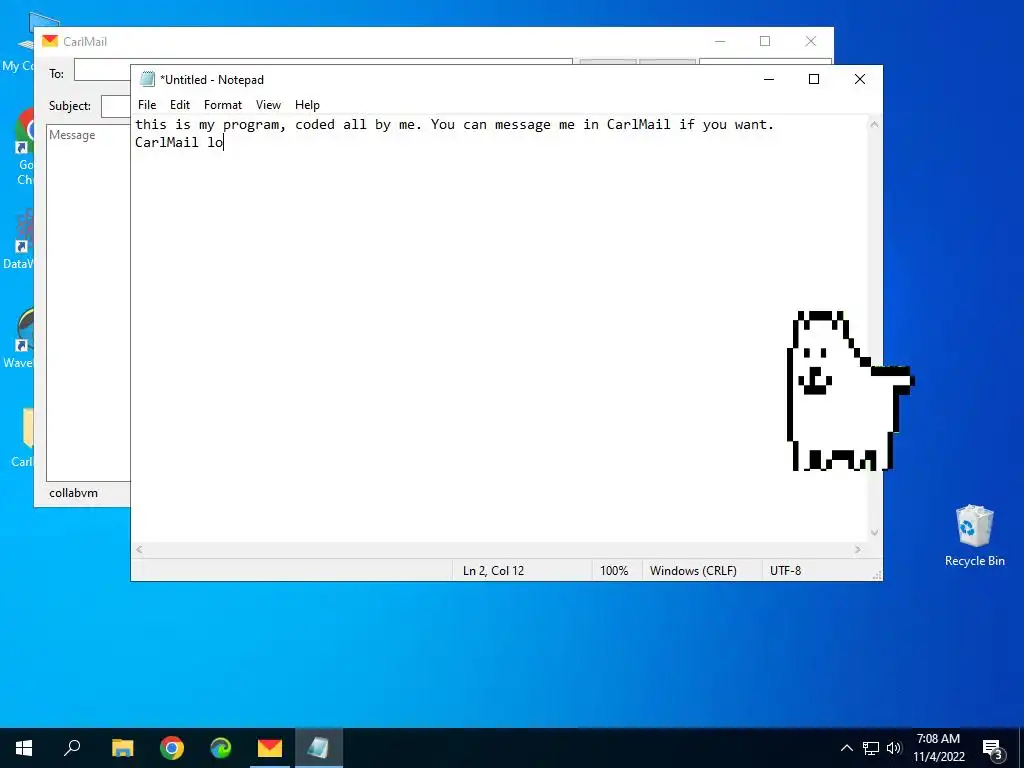Click Notepad vertical scrollbar up arrow
1024x768 pixels.
[x=874, y=124]
